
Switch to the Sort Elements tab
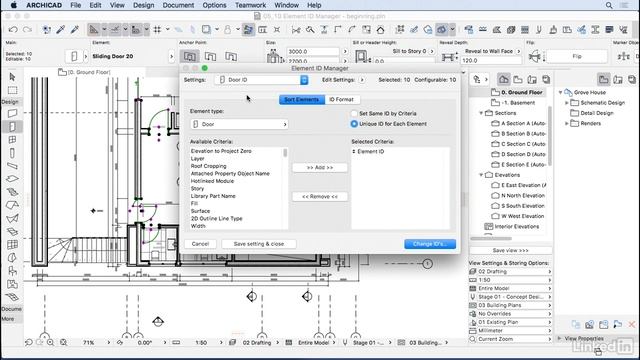point(302,100)
